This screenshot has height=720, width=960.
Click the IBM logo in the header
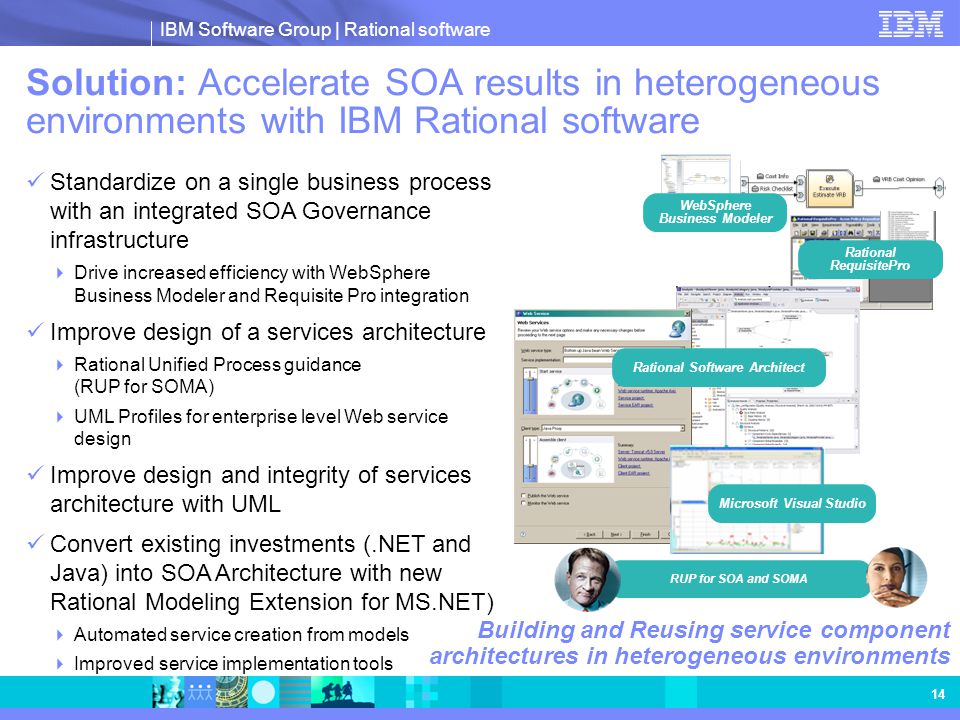coord(910,24)
